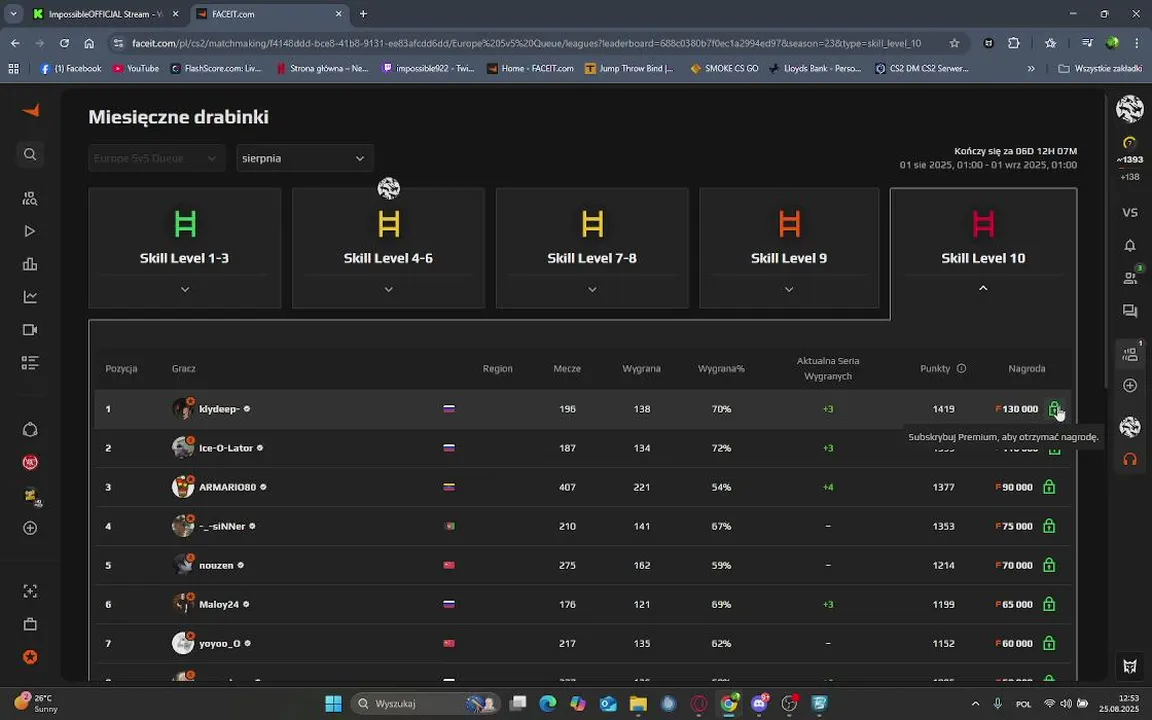
Task: Click the VS icon in right sidebar
Action: pos(1130,213)
